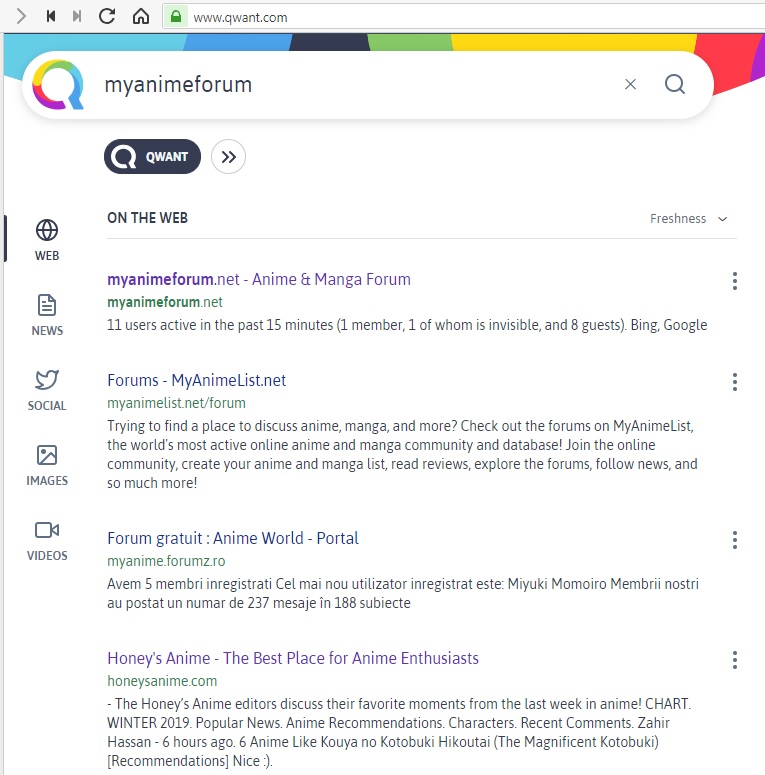The height and width of the screenshot is (775, 765).
Task: Reload the page
Action: tap(107, 16)
